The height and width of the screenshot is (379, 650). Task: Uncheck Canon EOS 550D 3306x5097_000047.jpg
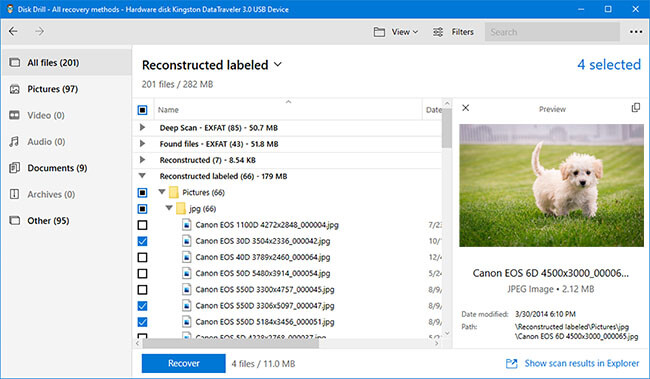[142, 306]
